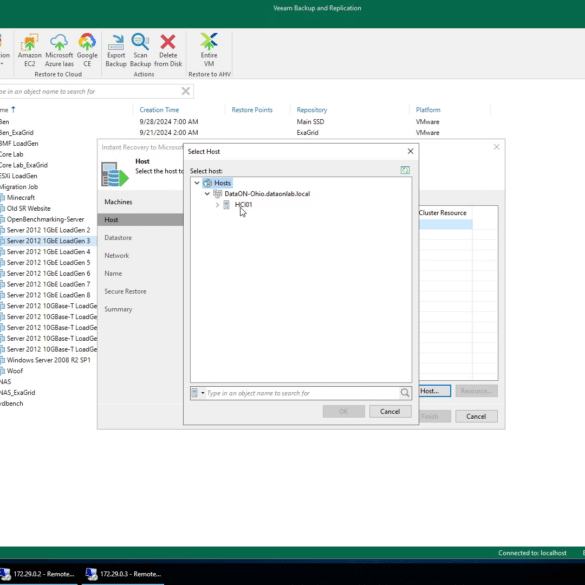Click the Instant Recovery wizard icon
The width and height of the screenshot is (585, 585).
click(x=115, y=174)
